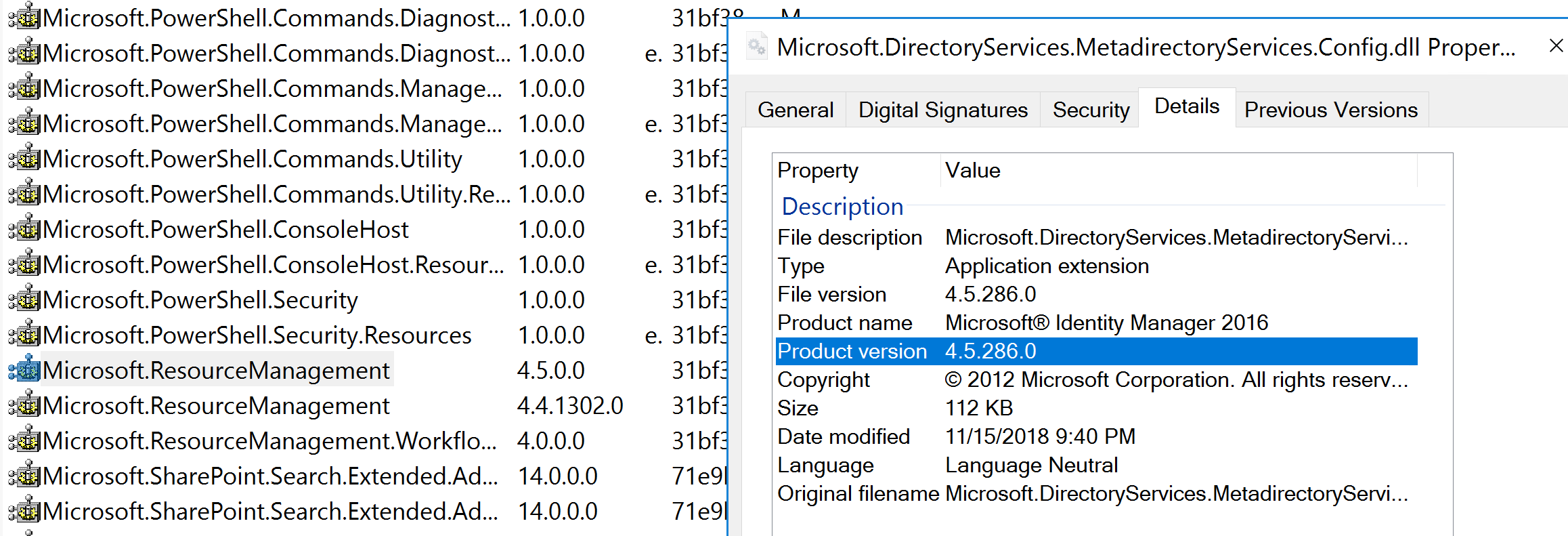Click the Microsoft.PowerShell.Commands.Utility assembly icon
Image resolution: width=1568 pixels, height=536 pixels.
point(24,159)
